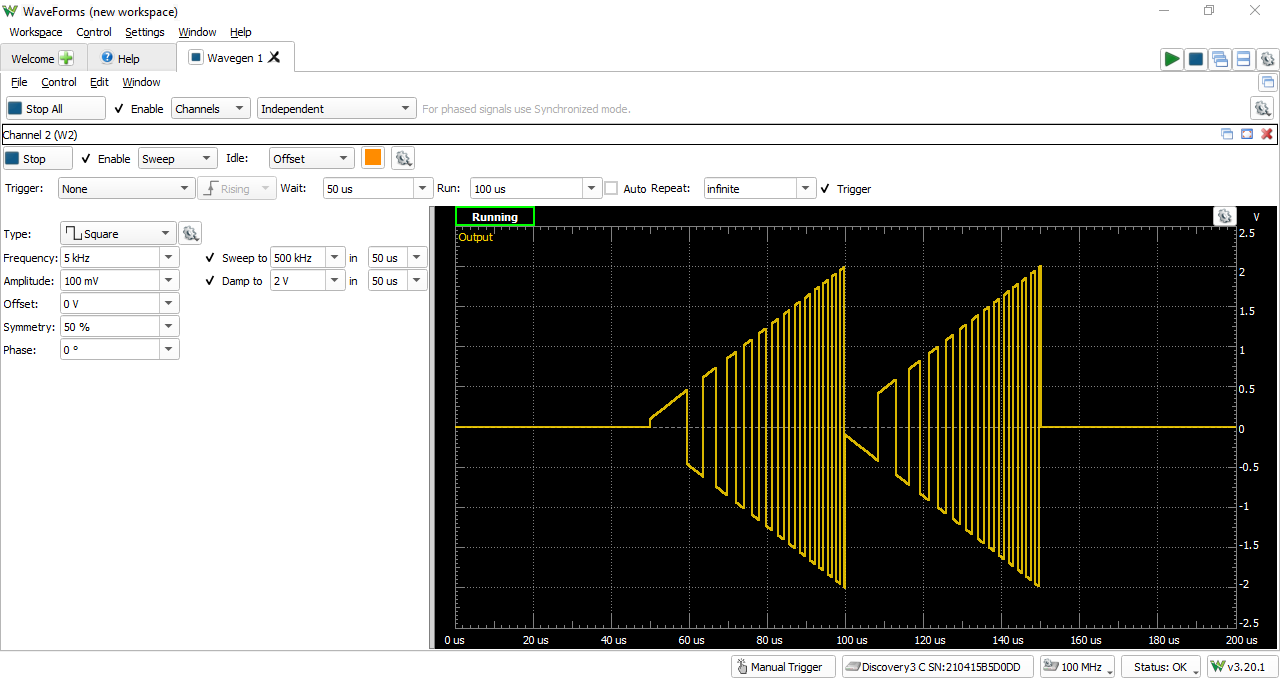Viewport: 1280px width, 680px height.
Task: Click the Manual Trigger button
Action: coord(783,667)
